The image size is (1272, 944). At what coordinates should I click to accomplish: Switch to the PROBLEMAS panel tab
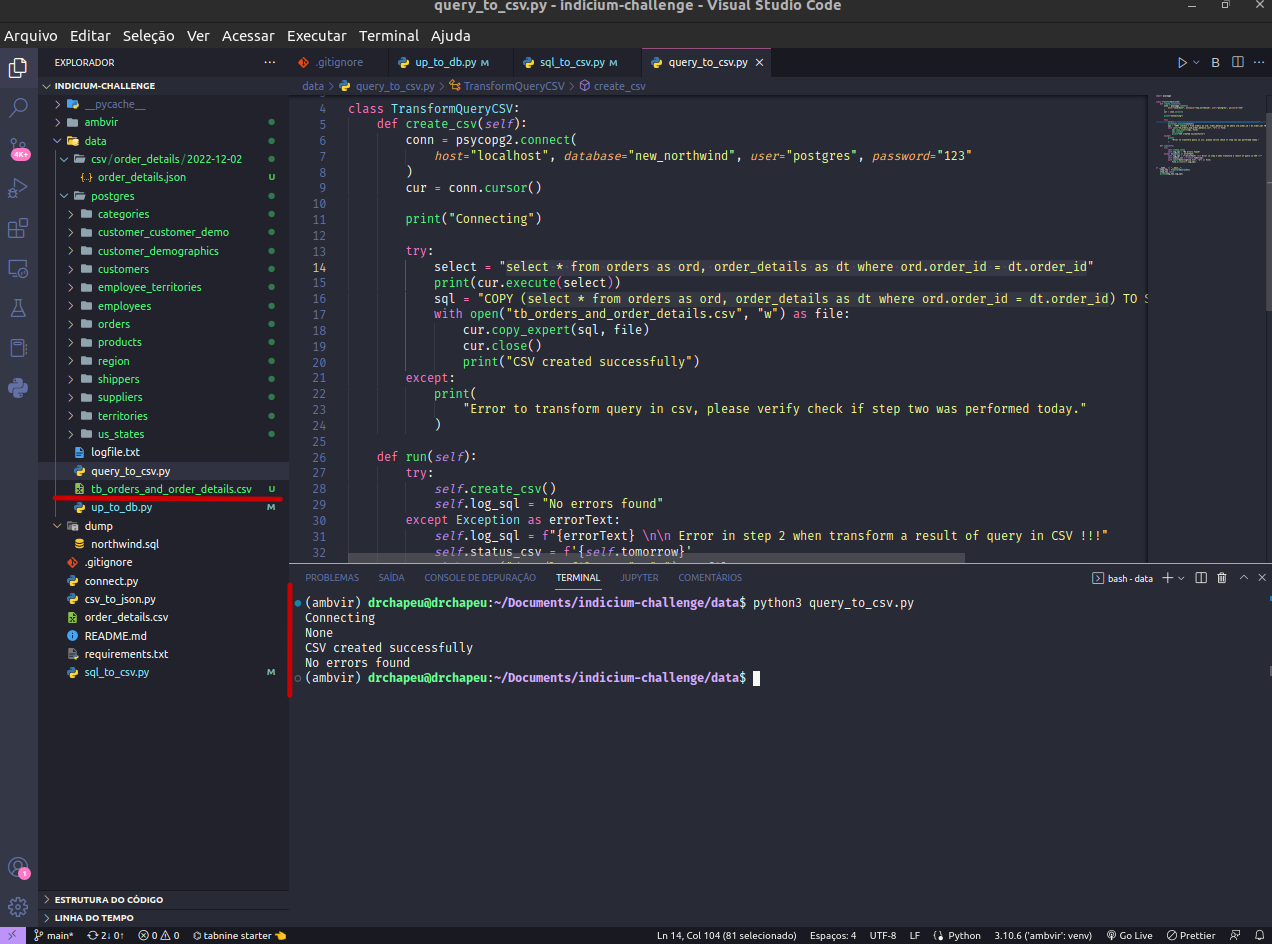pyautogui.click(x=331, y=577)
